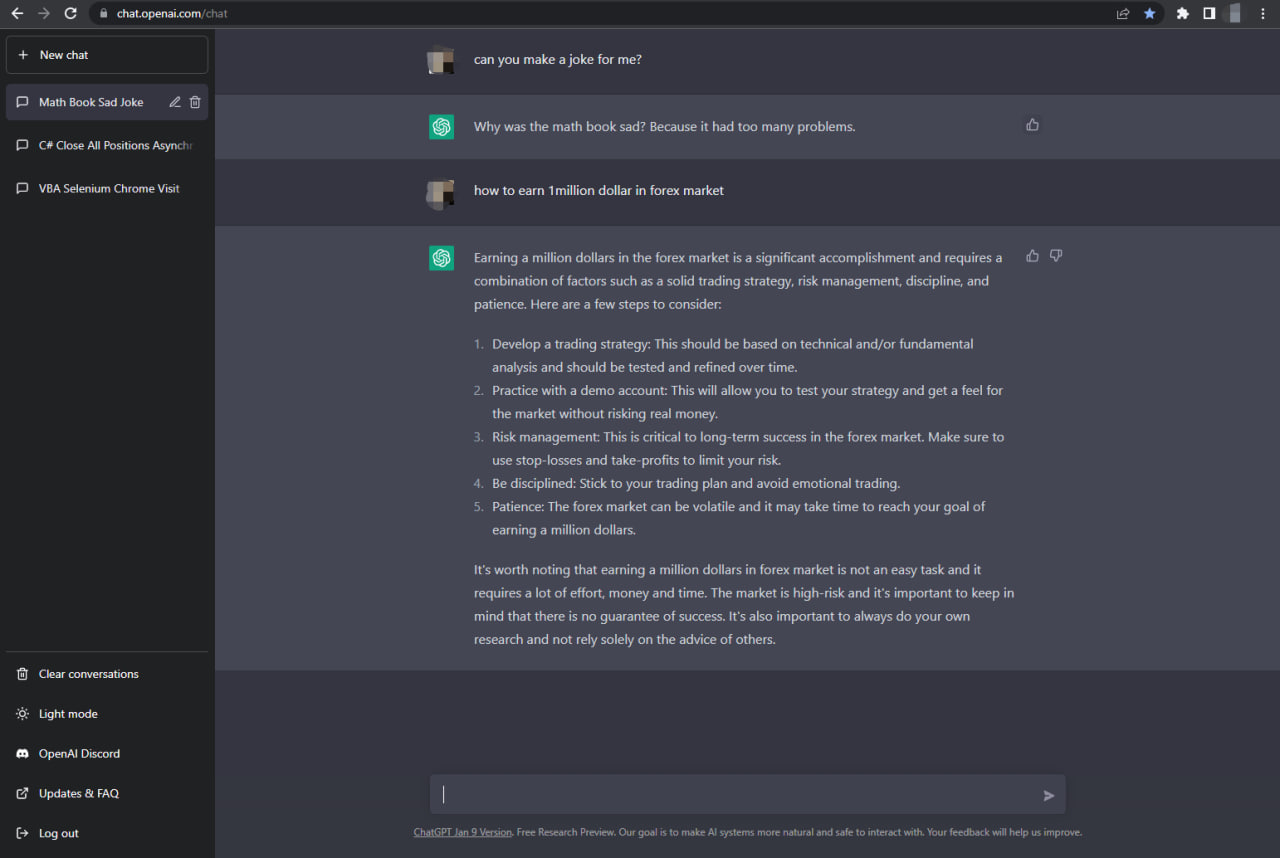Open the Chrome three-dot menu
Screen dimensions: 1280x858
click(x=1264, y=13)
